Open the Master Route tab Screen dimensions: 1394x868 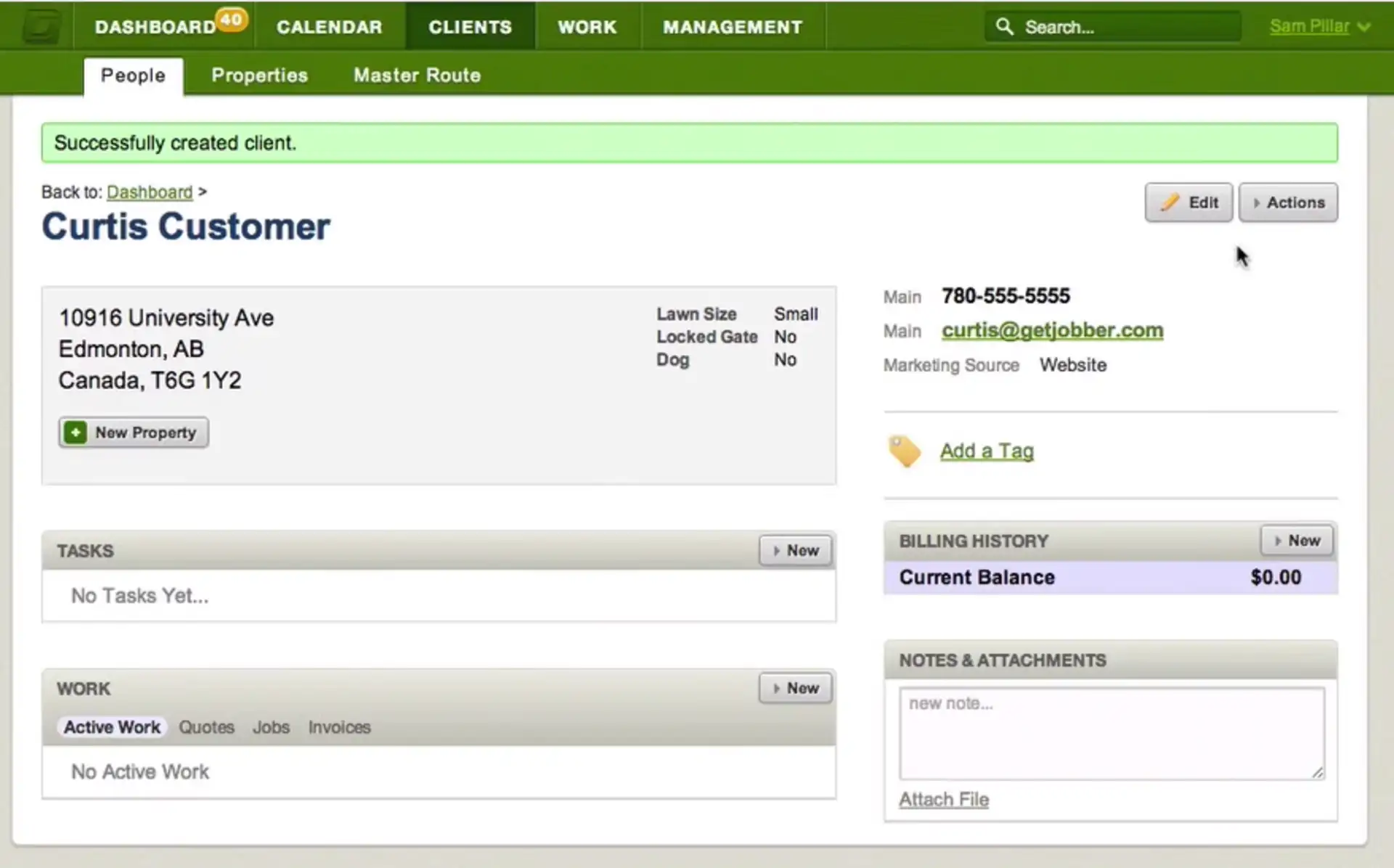[417, 75]
